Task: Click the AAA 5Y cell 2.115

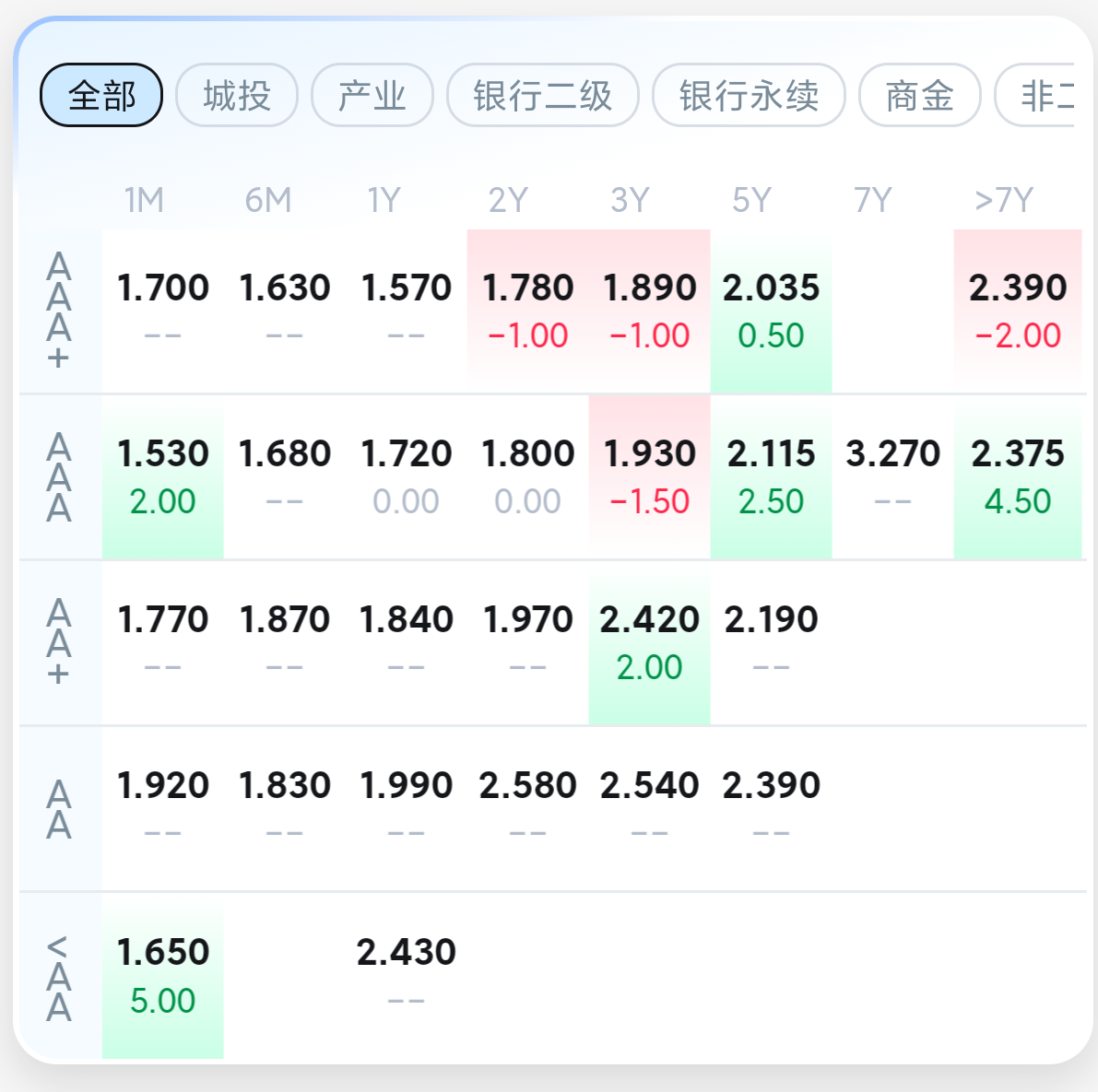Action: [771, 476]
